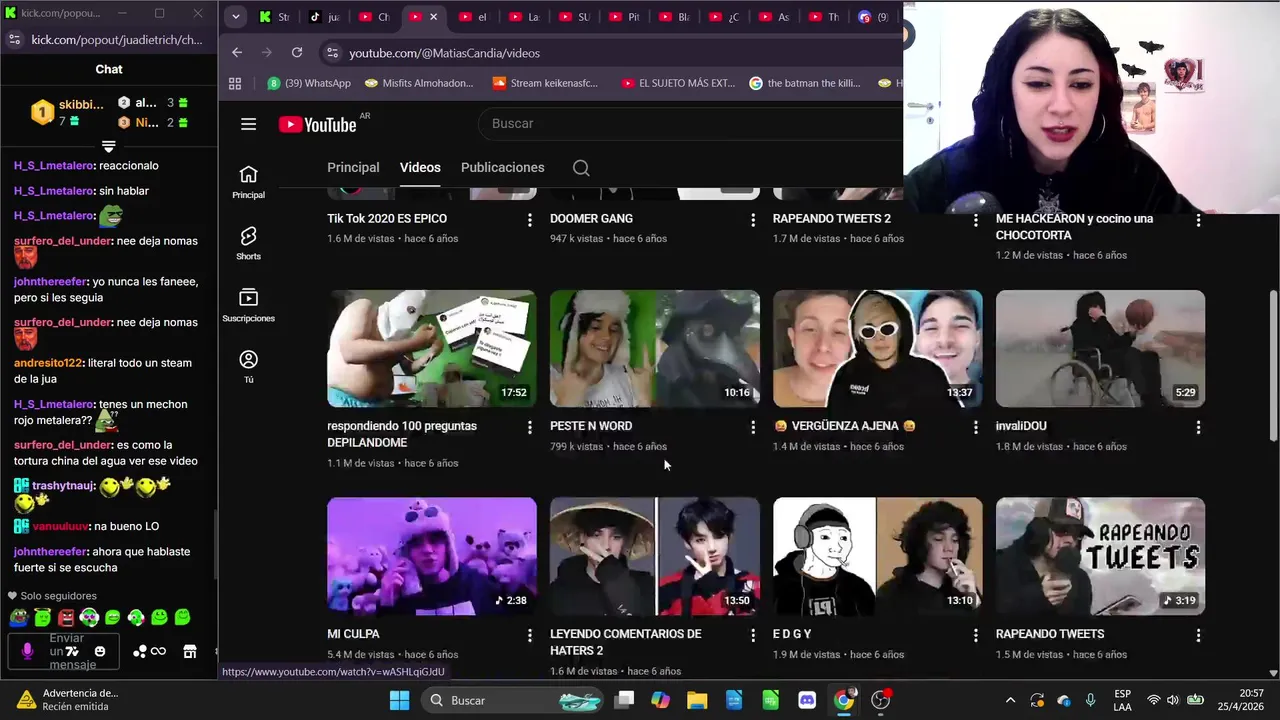
Task: Open options menu for invaliDOU video
Action: (x=1199, y=427)
